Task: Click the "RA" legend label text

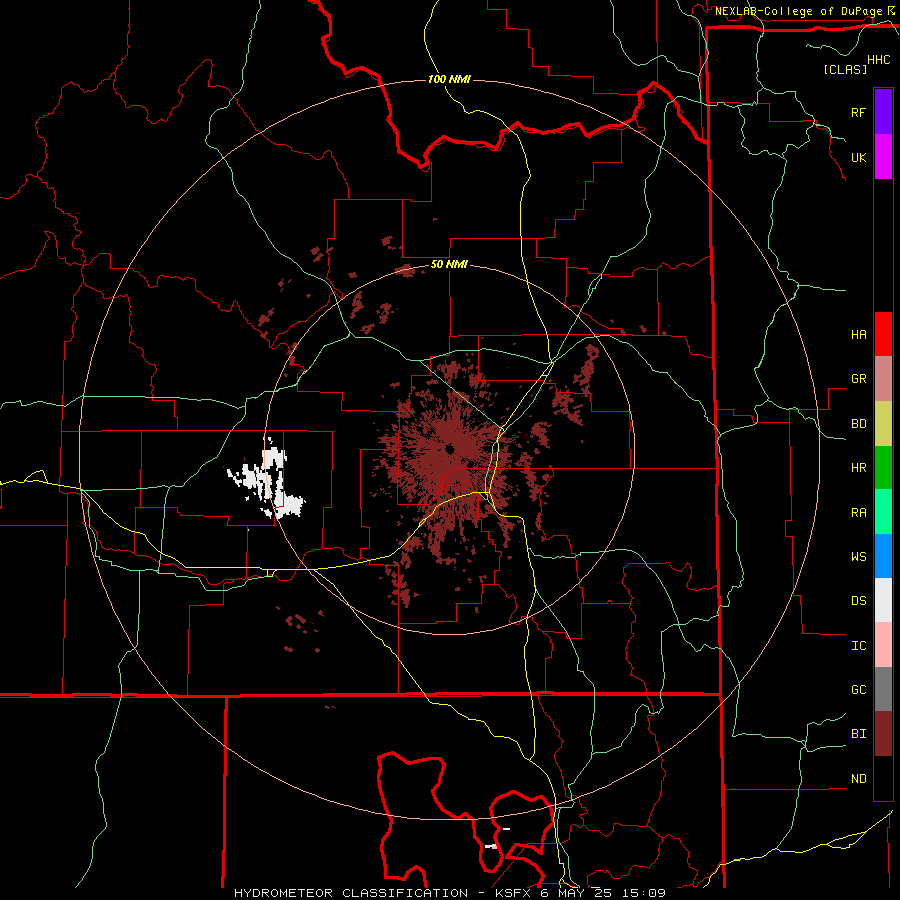Action: pos(858,513)
